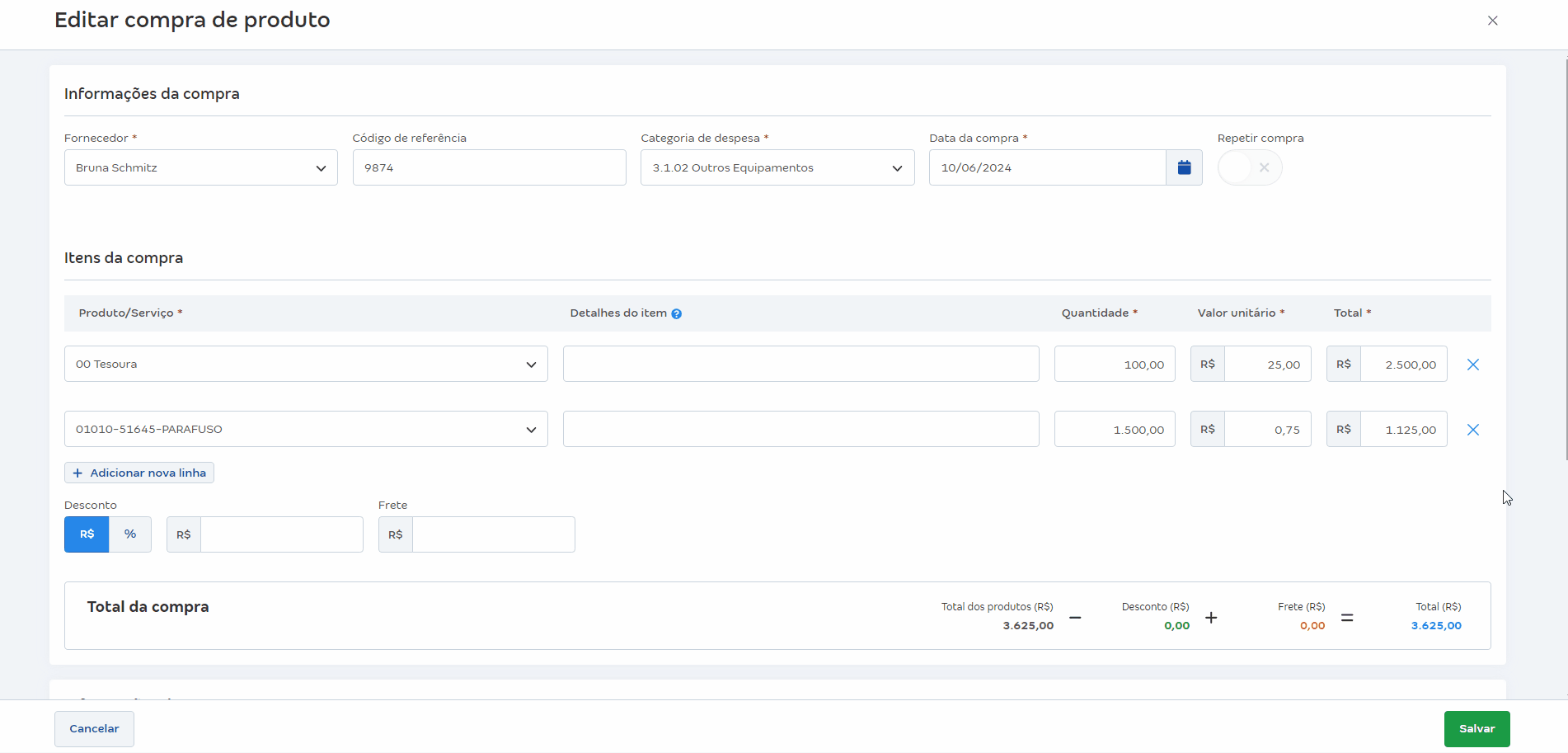1568x753 pixels.
Task: Switch discount type to percentage
Action: (x=130, y=534)
